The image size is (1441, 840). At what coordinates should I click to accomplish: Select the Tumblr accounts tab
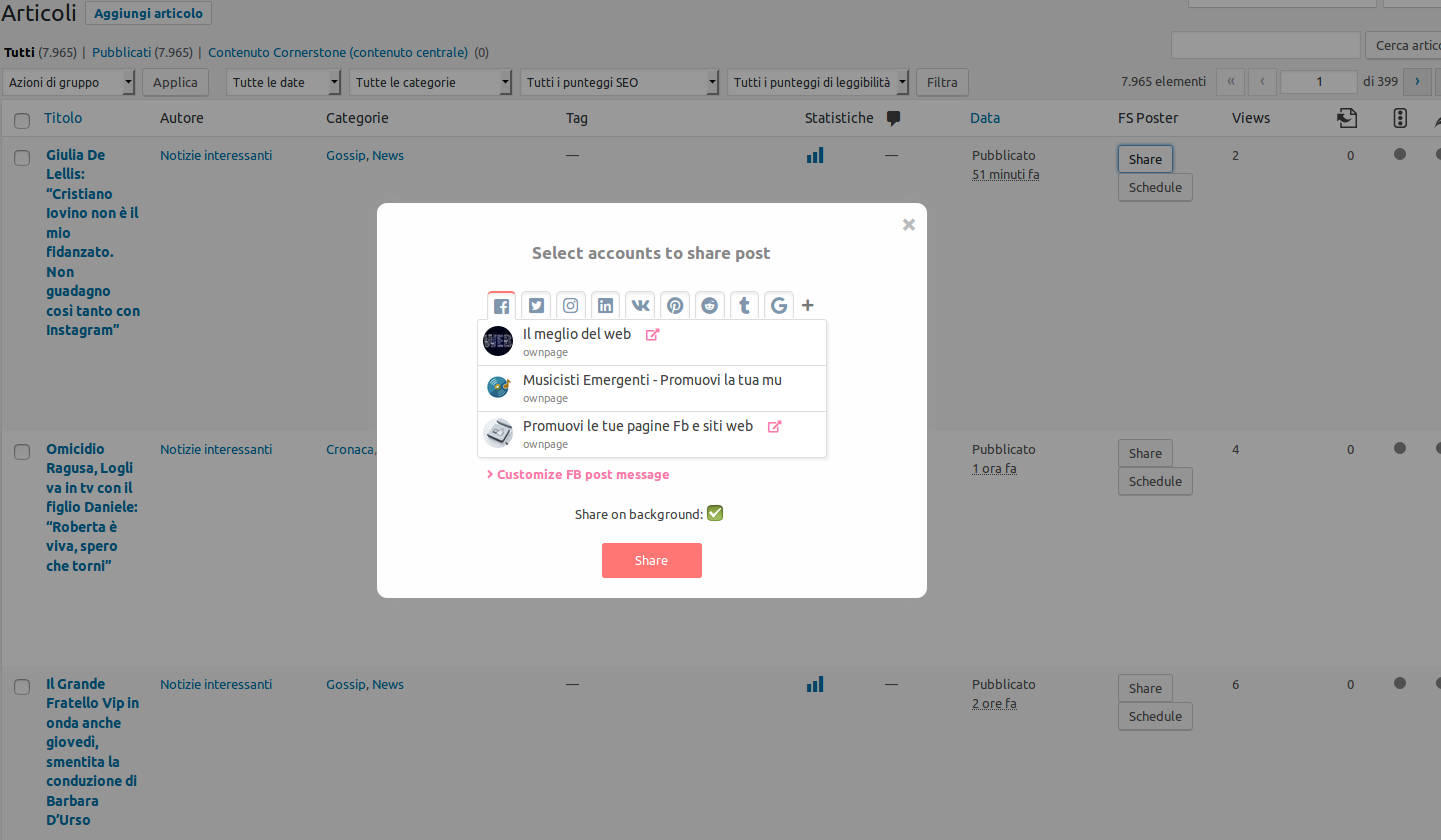coord(744,306)
